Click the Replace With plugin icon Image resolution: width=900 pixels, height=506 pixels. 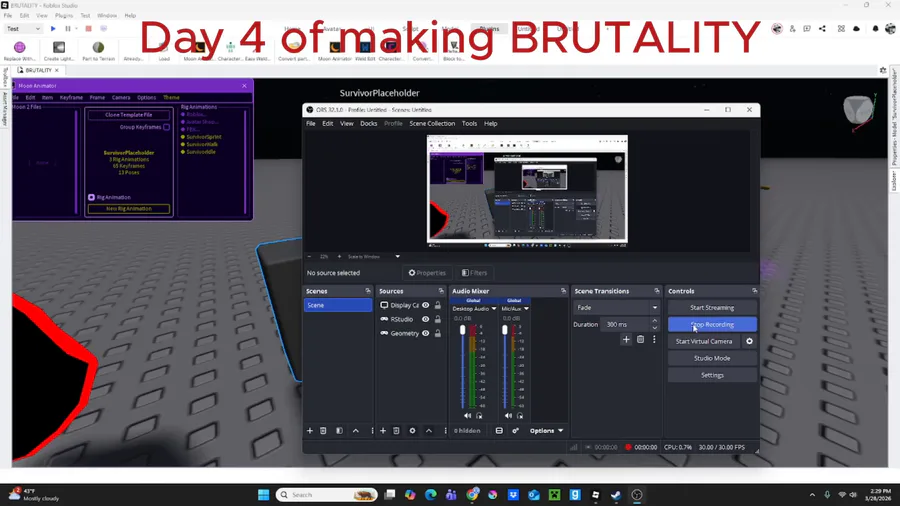click(20, 47)
